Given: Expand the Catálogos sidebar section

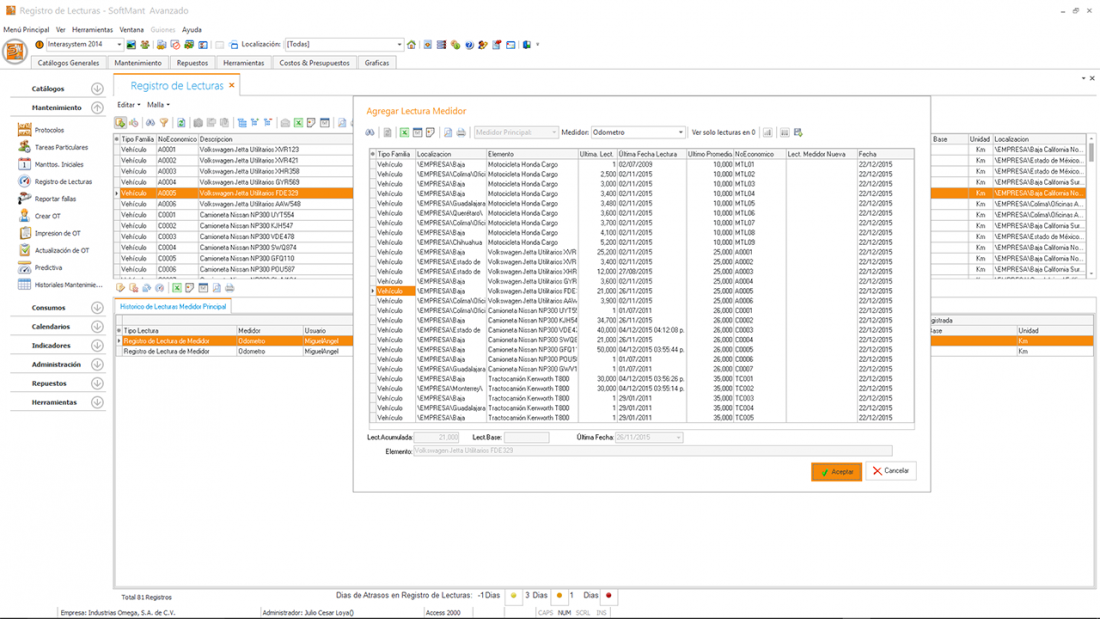Looking at the screenshot, I should click(97, 89).
